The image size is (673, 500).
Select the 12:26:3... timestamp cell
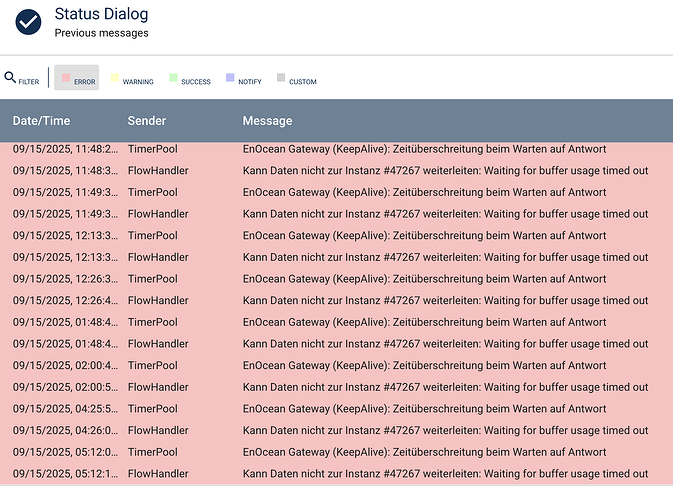coord(65,279)
